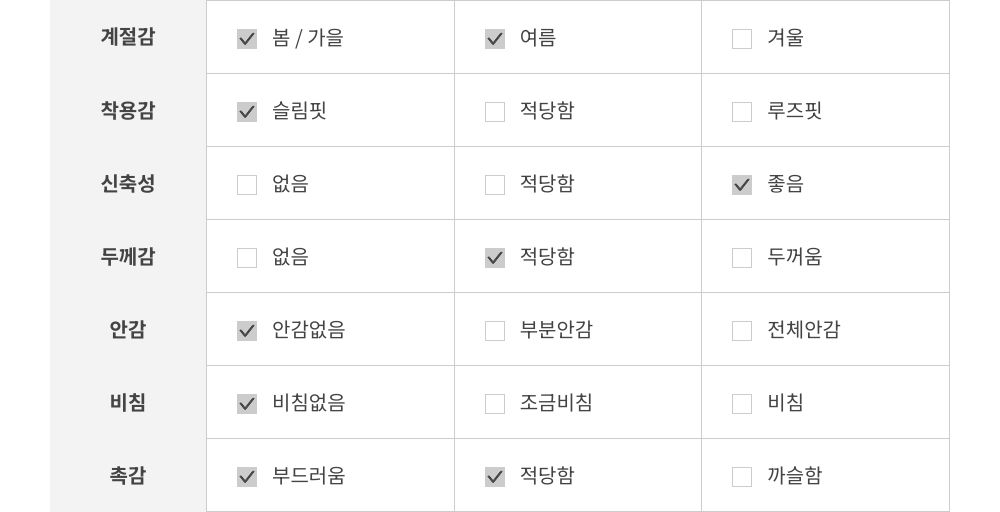Uncheck the 여름 season checkbox
The image size is (1000, 512).
coord(495,39)
